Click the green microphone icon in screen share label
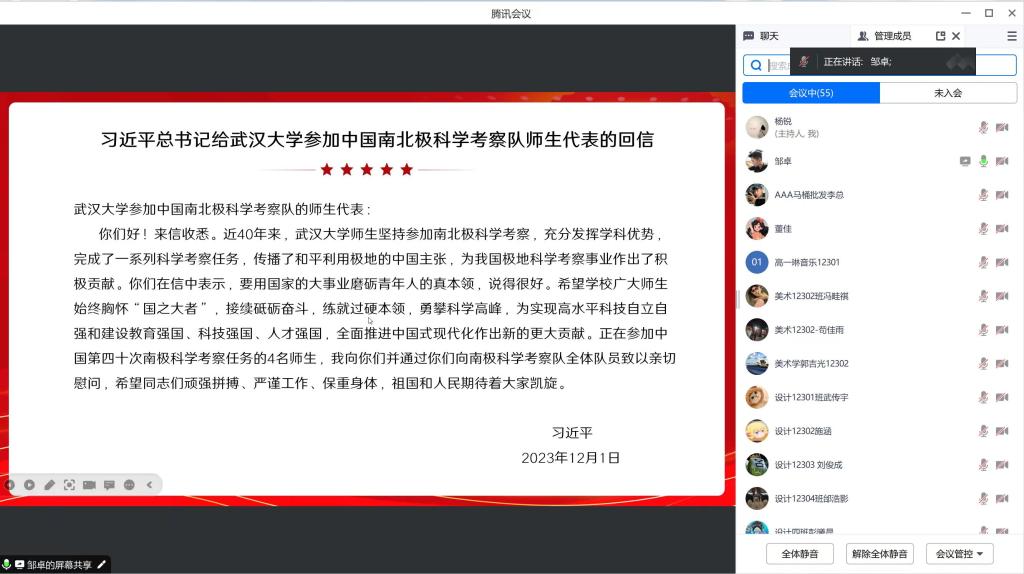 (x=7, y=564)
